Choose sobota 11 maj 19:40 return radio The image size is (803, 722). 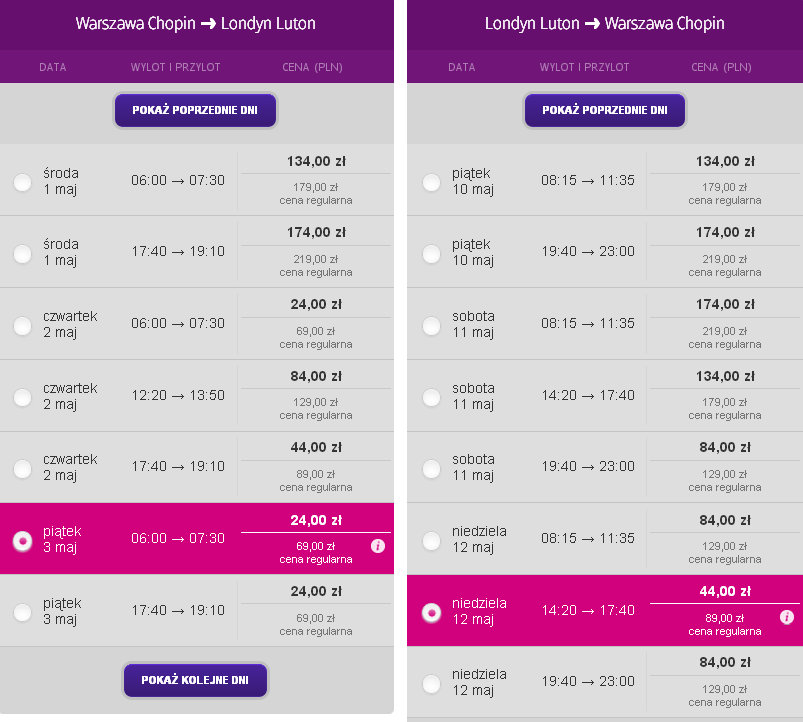coord(431,469)
